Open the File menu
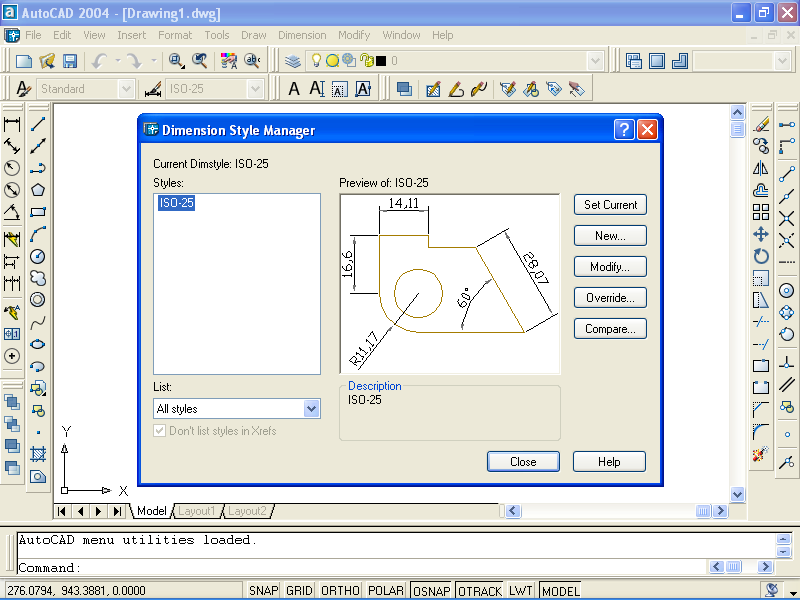The width and height of the screenshot is (800, 600). (33, 35)
